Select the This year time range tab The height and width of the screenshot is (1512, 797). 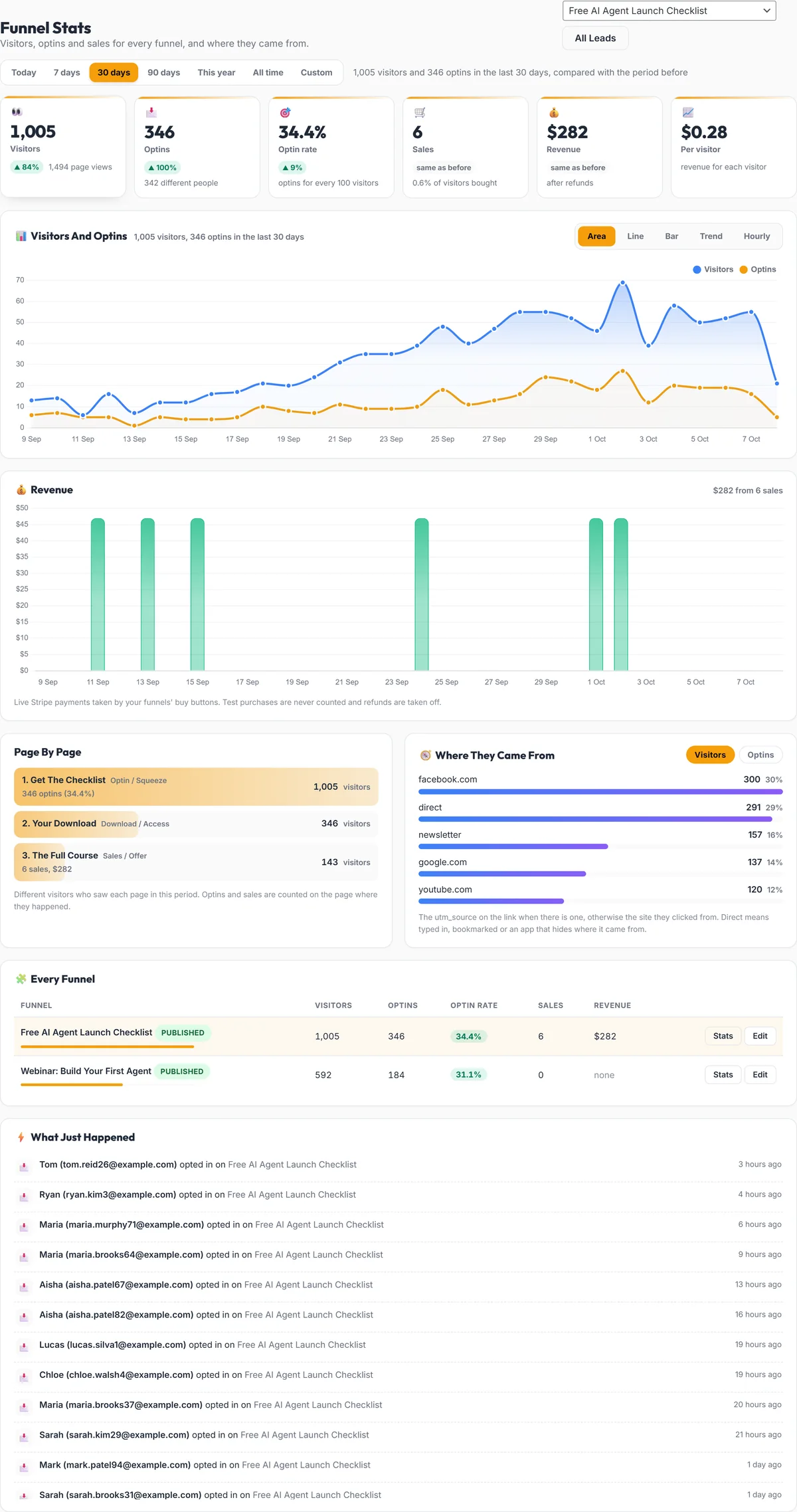[217, 72]
